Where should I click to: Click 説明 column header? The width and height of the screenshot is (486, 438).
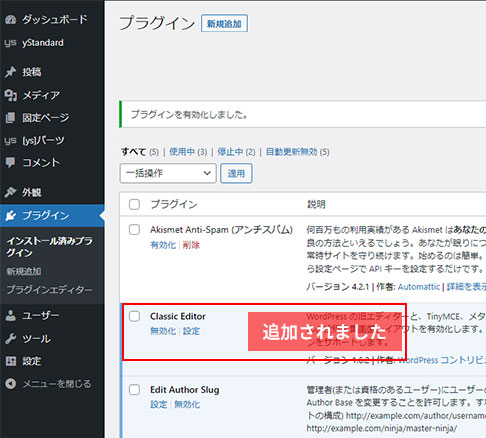[316, 204]
